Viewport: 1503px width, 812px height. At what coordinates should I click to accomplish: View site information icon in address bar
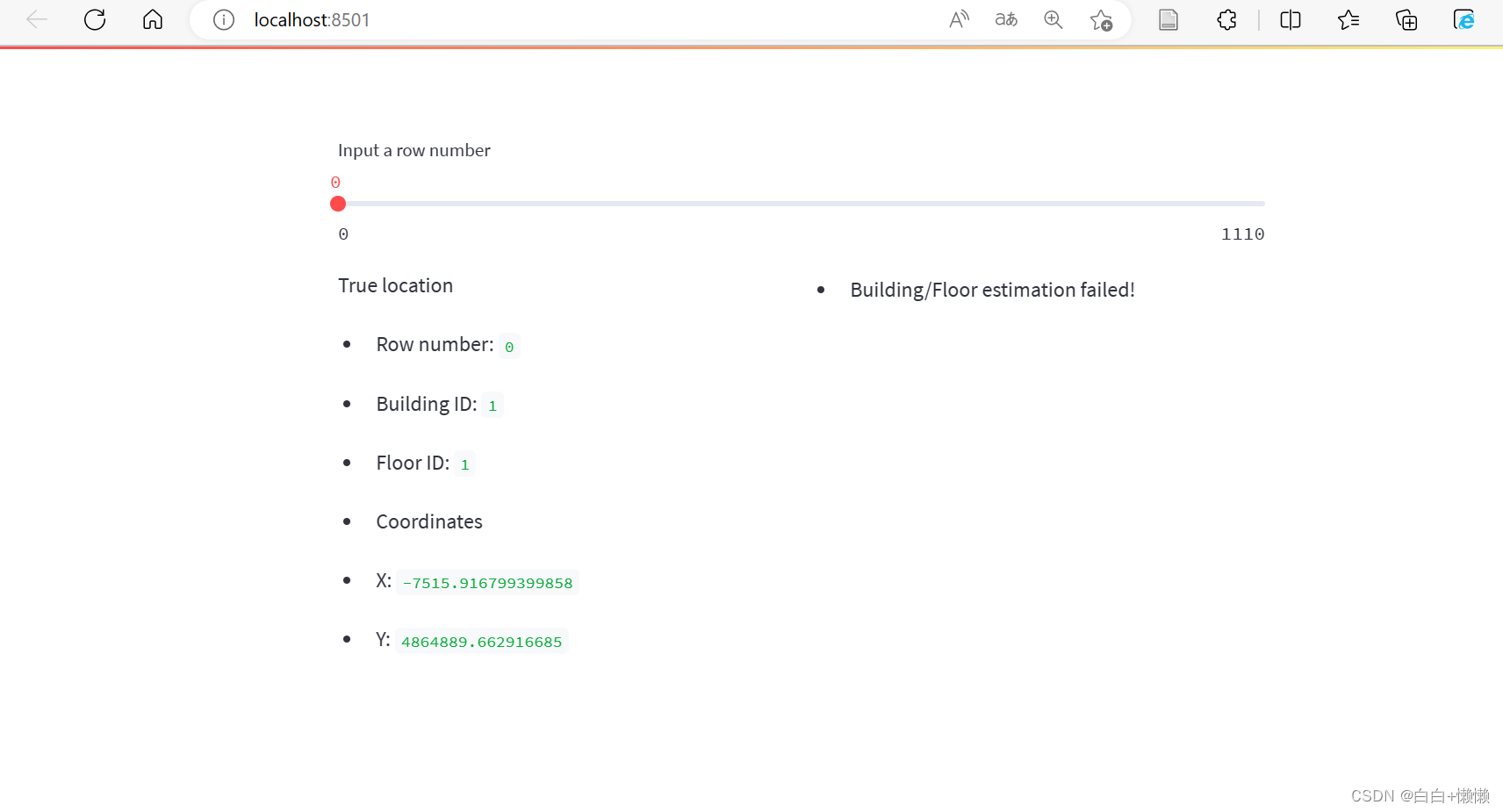tap(224, 19)
